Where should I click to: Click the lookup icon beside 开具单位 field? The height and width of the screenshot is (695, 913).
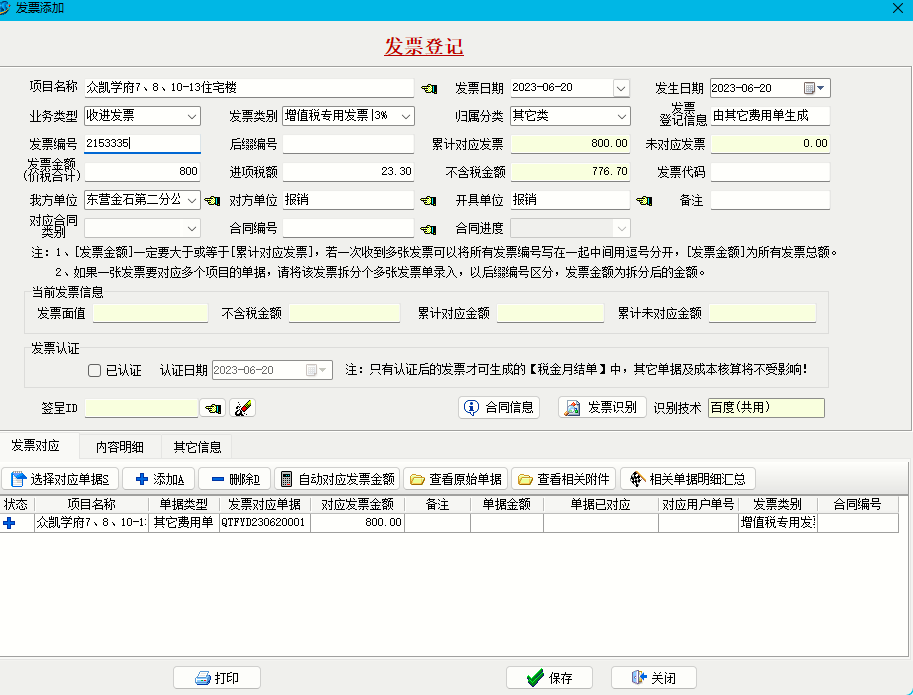pyautogui.click(x=645, y=200)
